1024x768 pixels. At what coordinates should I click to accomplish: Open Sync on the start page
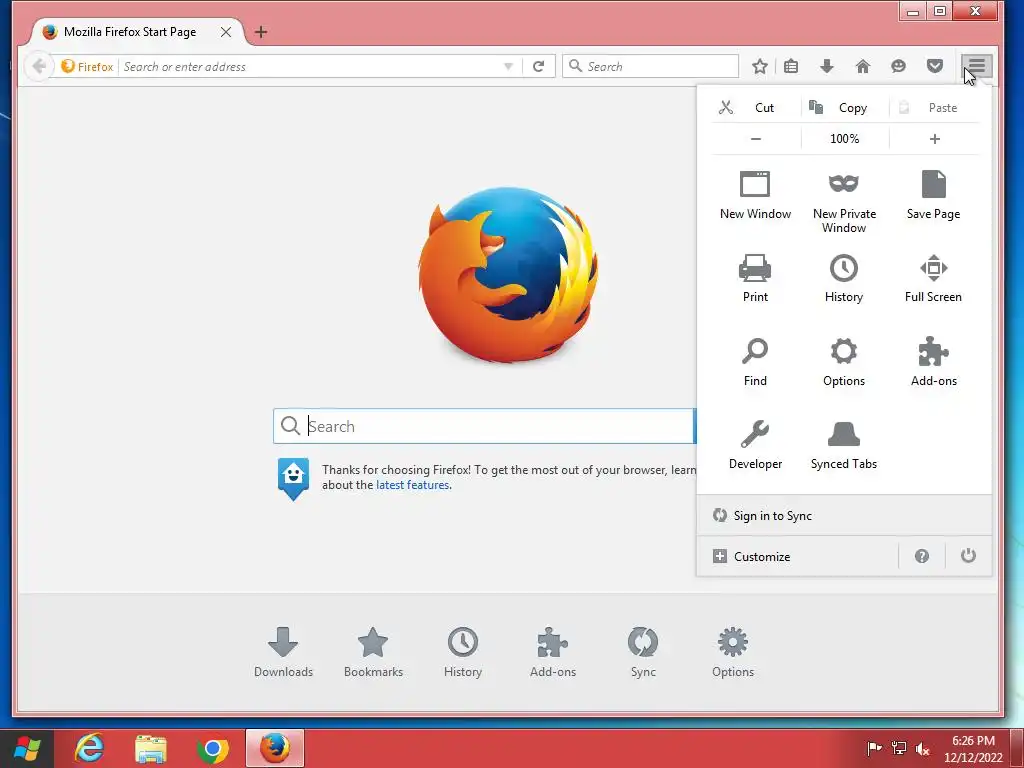click(x=643, y=652)
